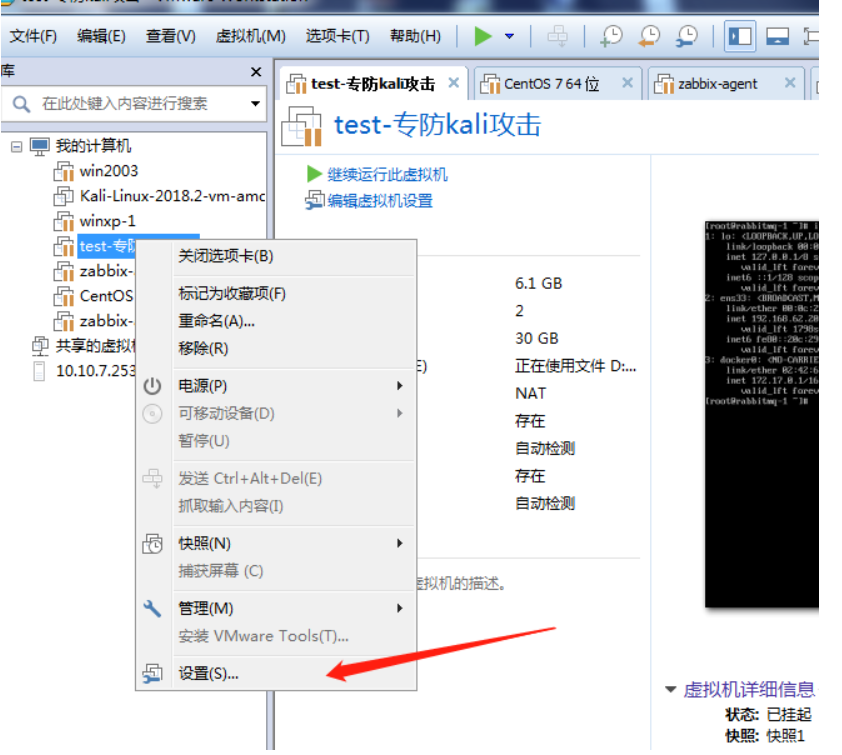Select 共享的虚拟机 in library

point(96,346)
